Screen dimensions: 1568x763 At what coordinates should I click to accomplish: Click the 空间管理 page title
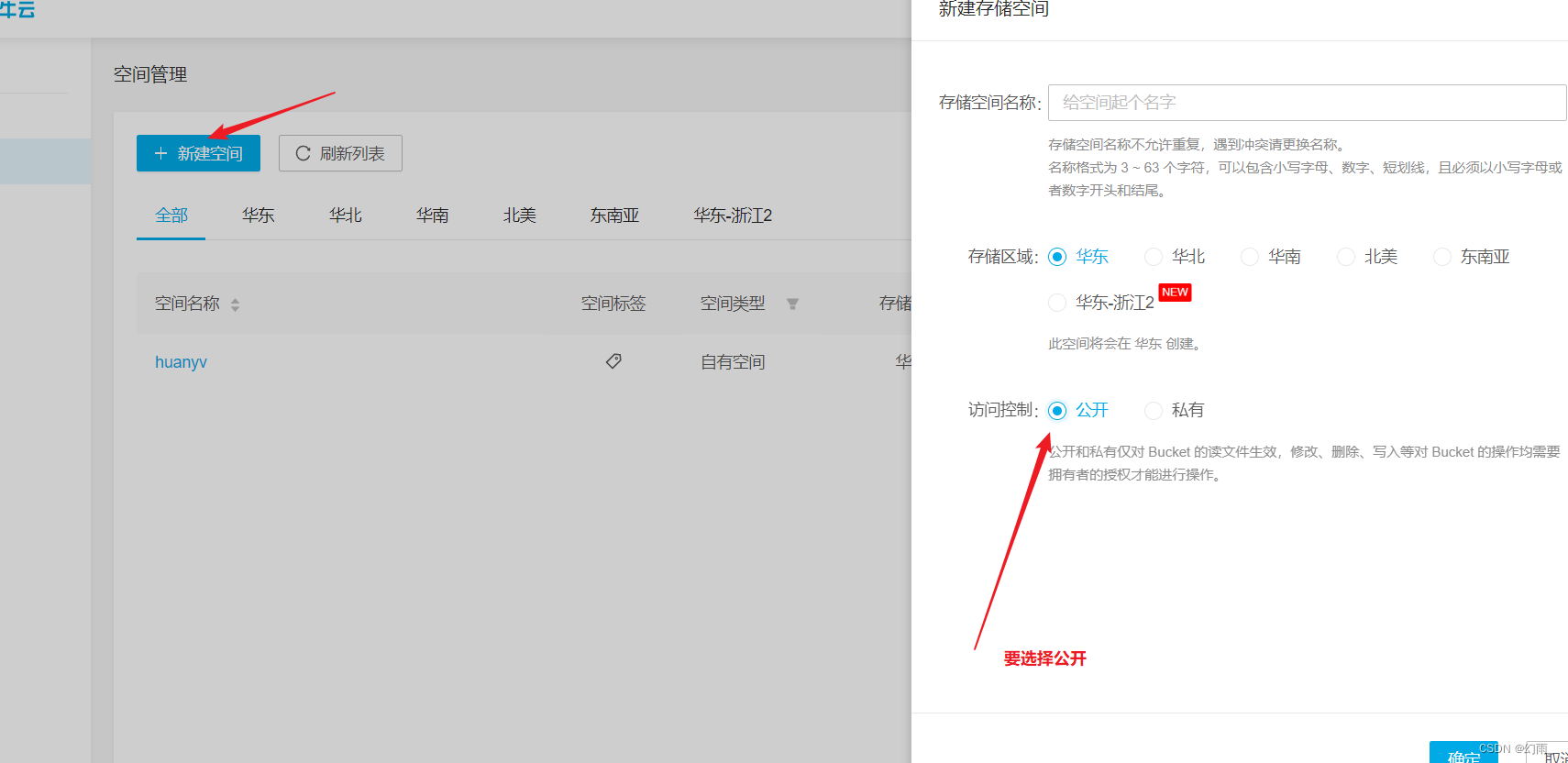pyautogui.click(x=150, y=74)
